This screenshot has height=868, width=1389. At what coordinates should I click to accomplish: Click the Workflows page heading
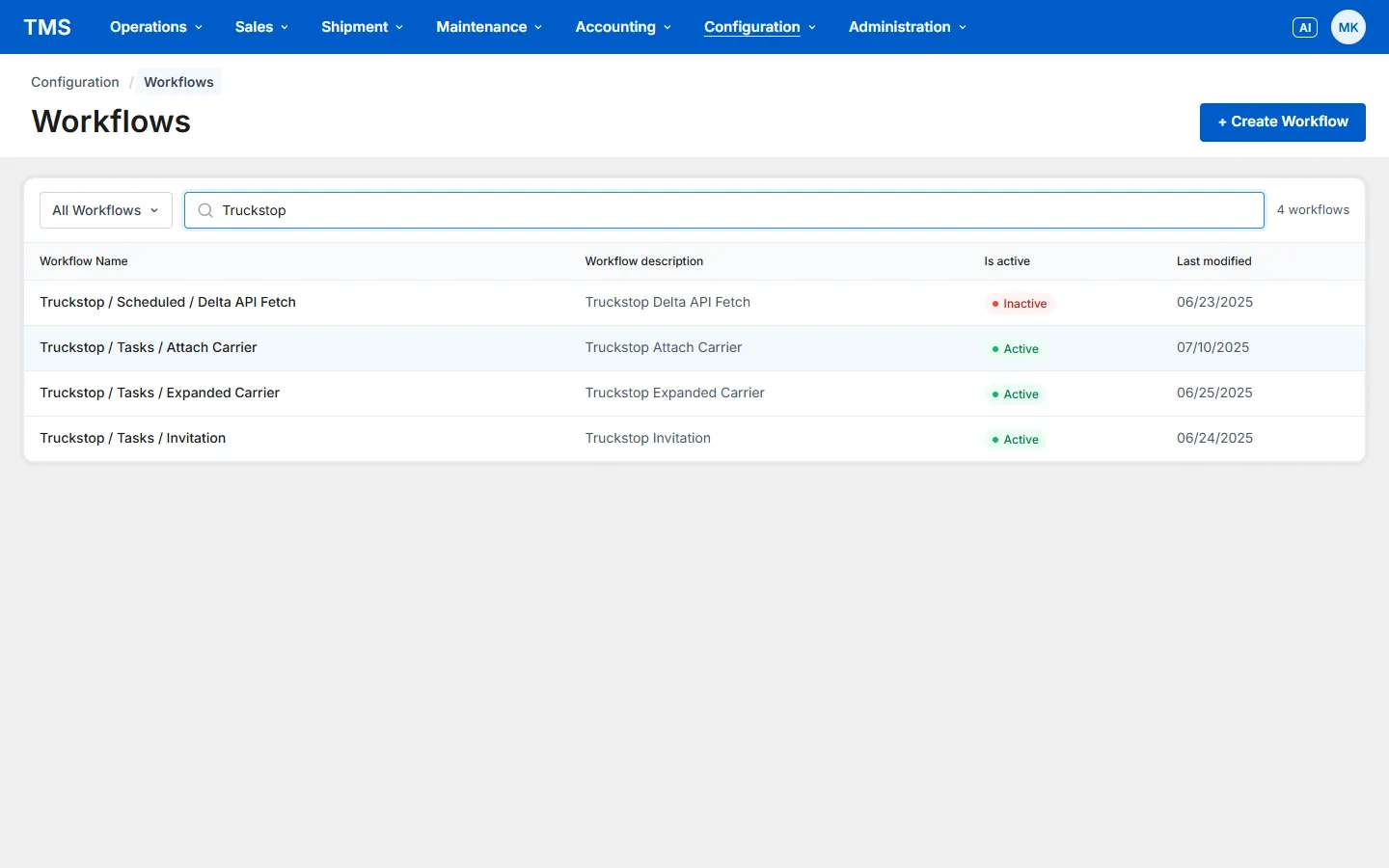click(x=111, y=122)
